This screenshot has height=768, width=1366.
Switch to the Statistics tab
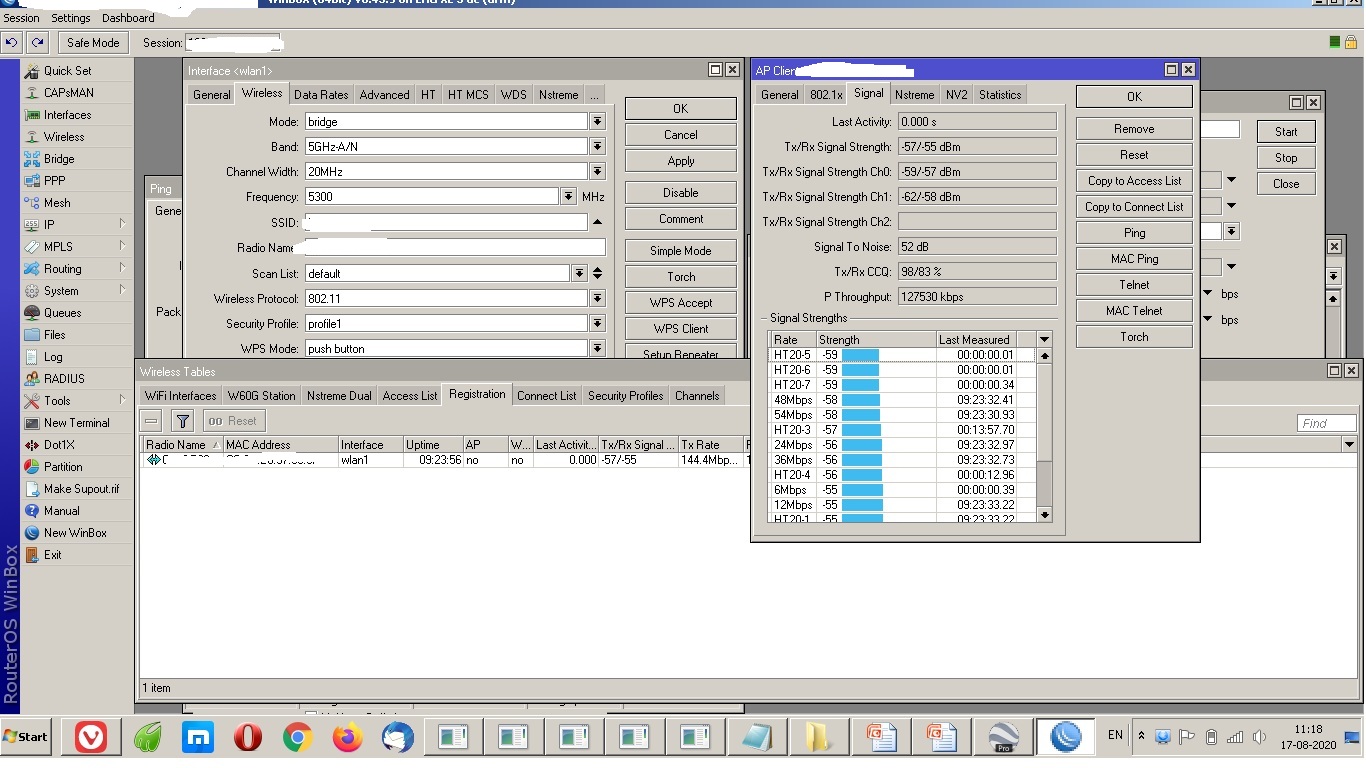tap(1000, 95)
